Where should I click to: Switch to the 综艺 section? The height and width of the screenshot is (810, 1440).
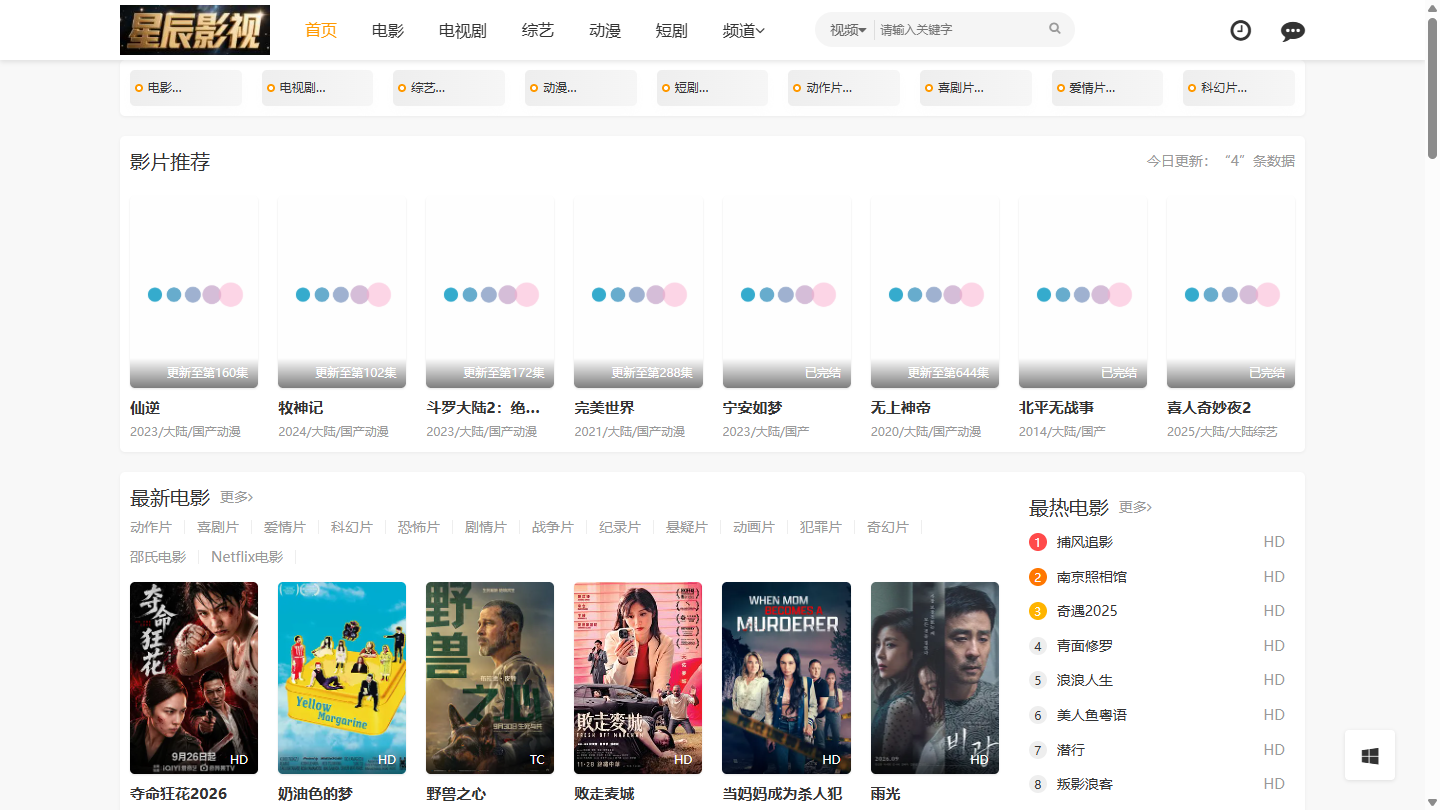538,30
